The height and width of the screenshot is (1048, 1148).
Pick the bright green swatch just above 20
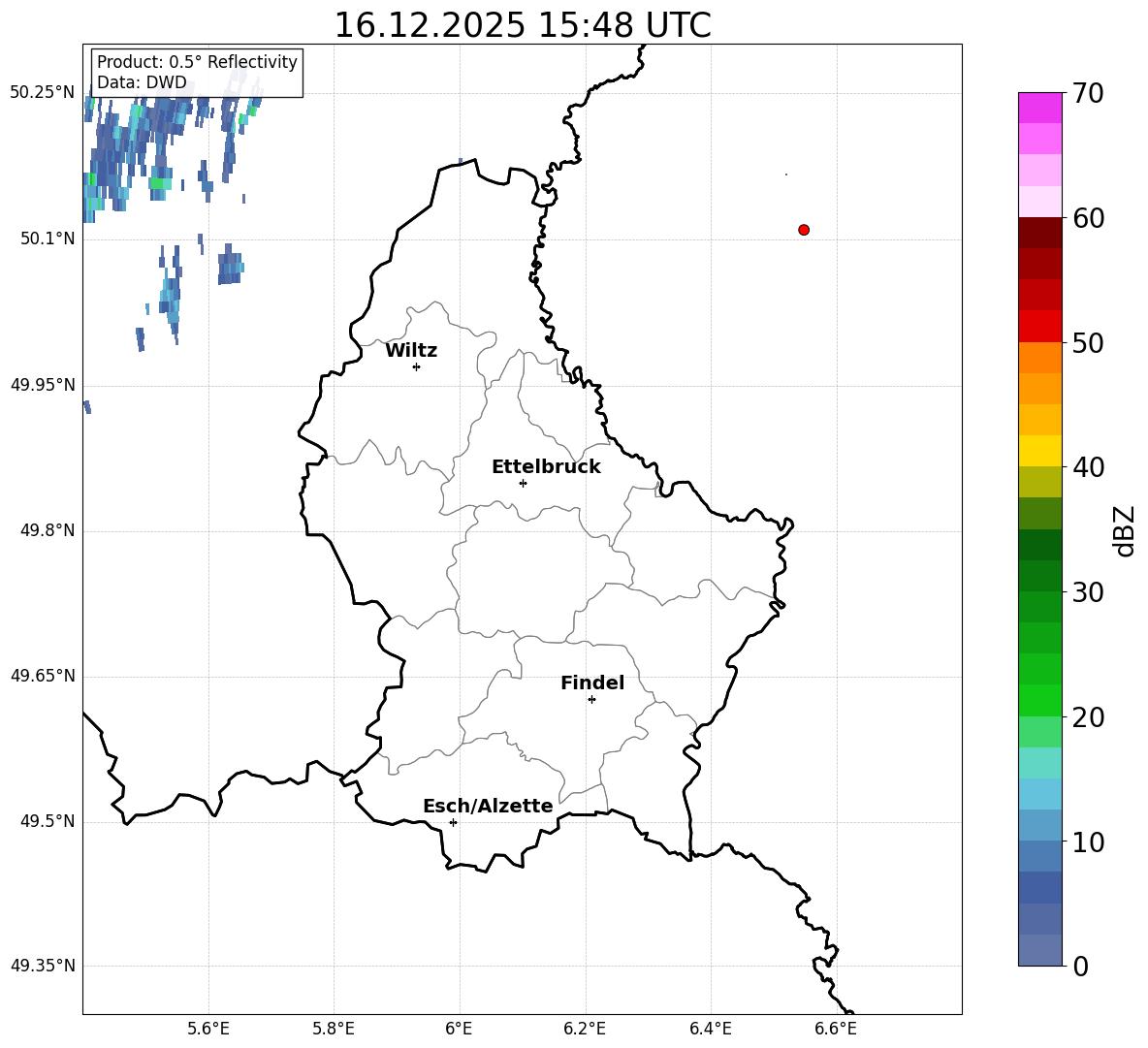pyautogui.click(x=1039, y=700)
